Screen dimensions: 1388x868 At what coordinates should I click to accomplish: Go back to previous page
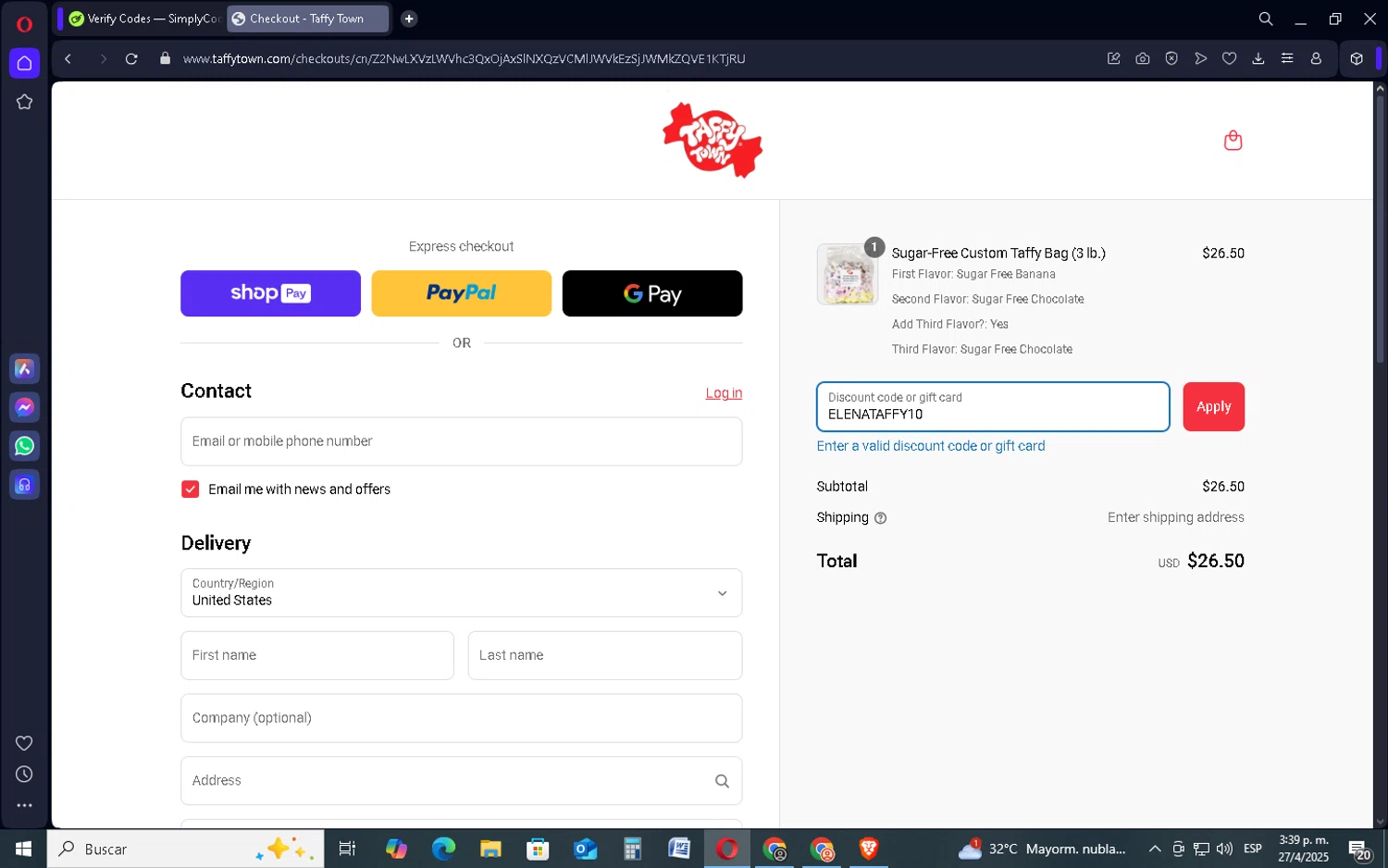pyautogui.click(x=68, y=58)
